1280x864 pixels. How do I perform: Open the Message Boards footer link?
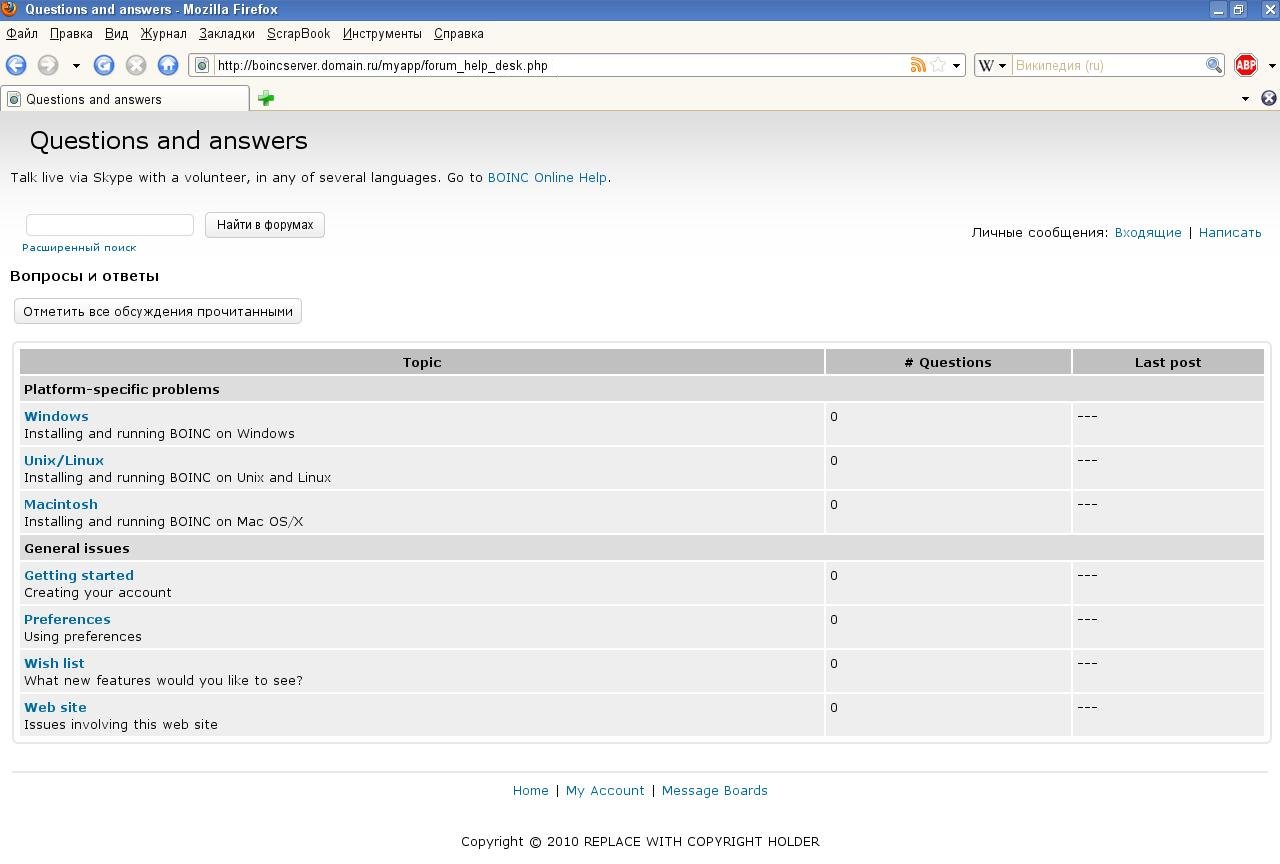[714, 790]
